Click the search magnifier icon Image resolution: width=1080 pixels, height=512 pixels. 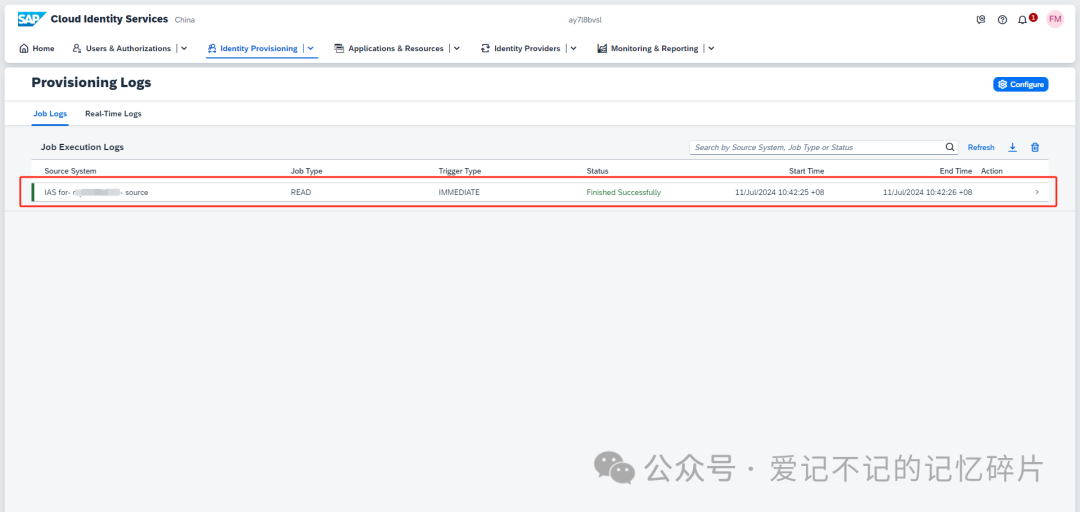click(950, 147)
